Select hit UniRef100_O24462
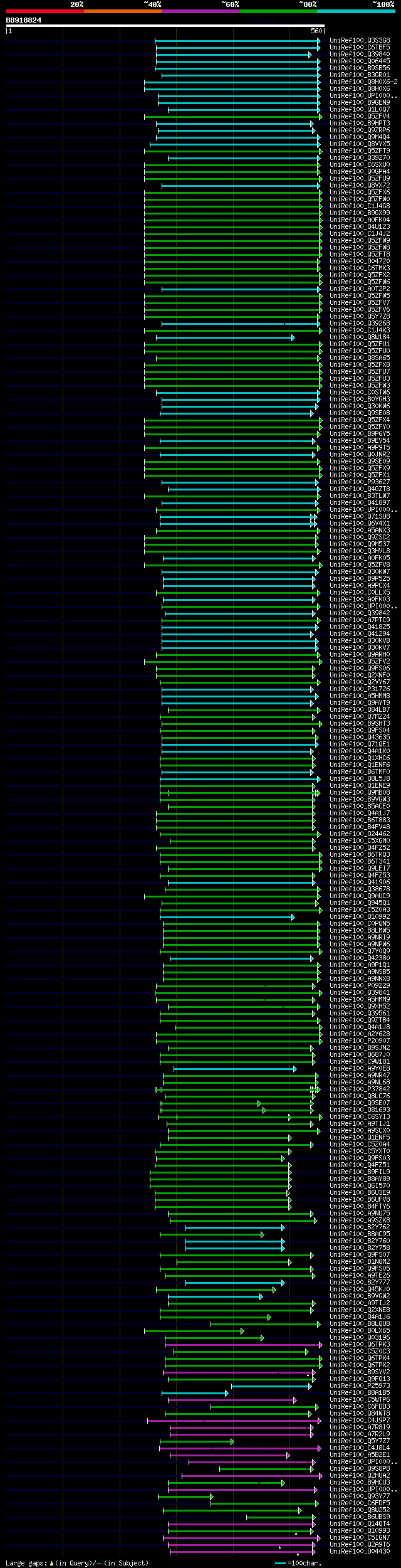The image size is (401, 1568). tap(360, 834)
